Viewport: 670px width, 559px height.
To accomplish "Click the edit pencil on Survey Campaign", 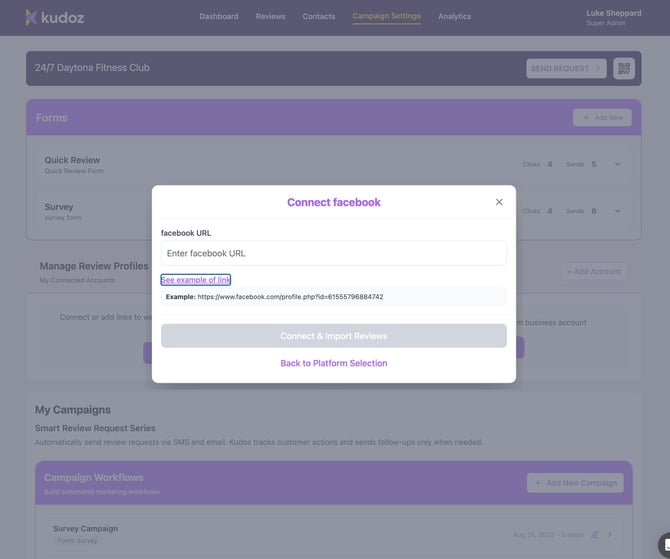I will click(595, 534).
